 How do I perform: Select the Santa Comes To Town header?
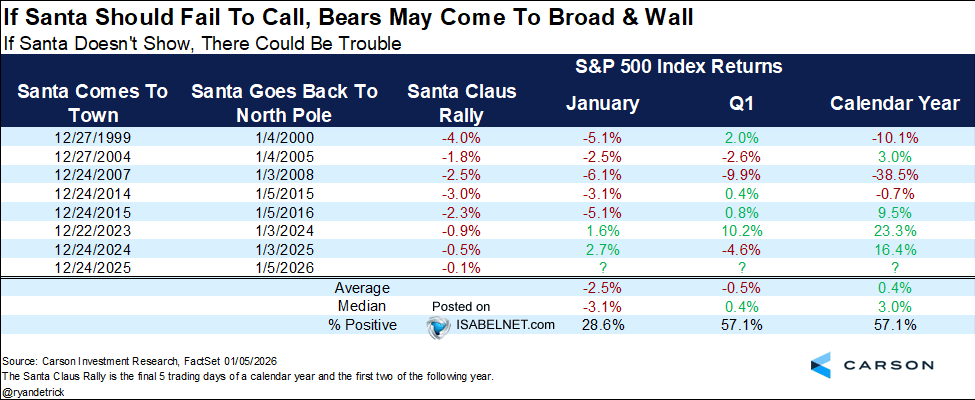(x=91, y=102)
